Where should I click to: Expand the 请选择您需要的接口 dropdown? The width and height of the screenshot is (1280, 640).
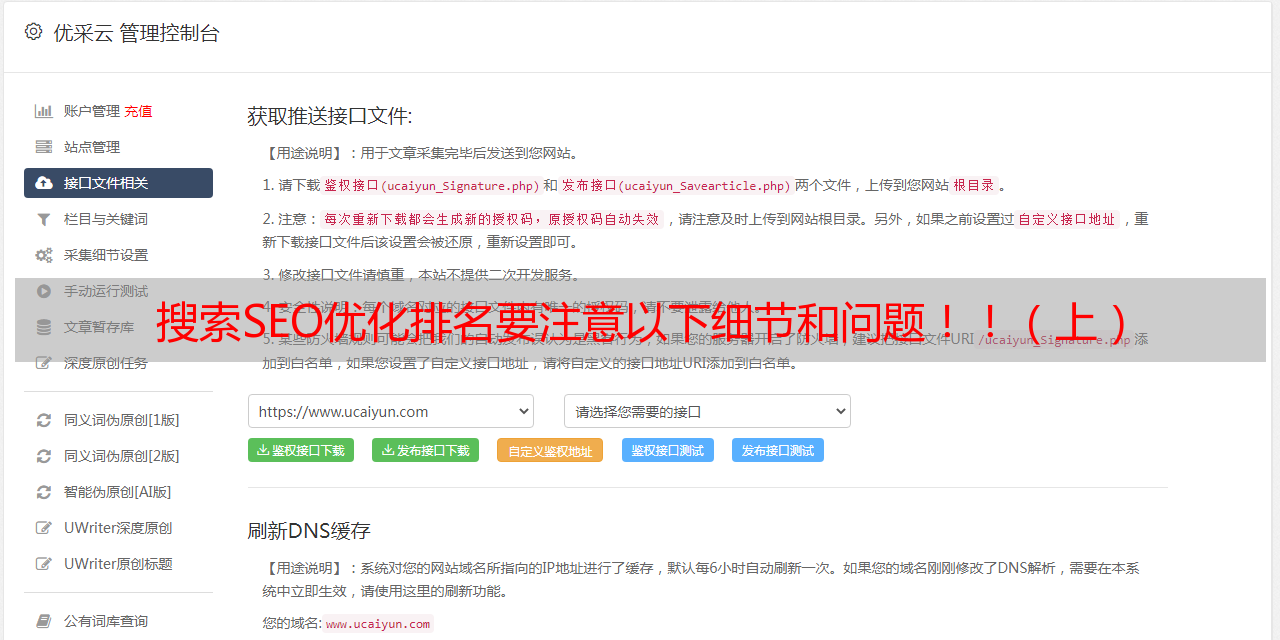tap(707, 411)
